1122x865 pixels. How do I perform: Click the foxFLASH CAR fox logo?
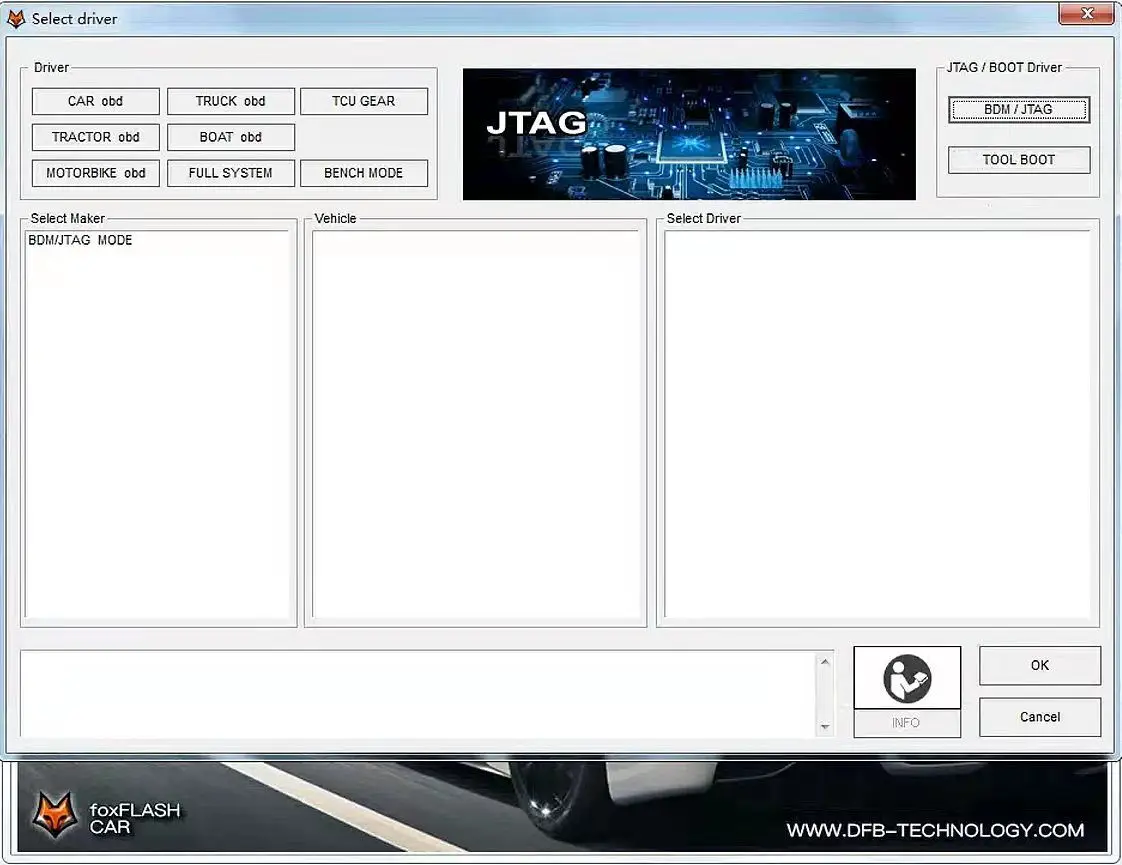[x=54, y=814]
